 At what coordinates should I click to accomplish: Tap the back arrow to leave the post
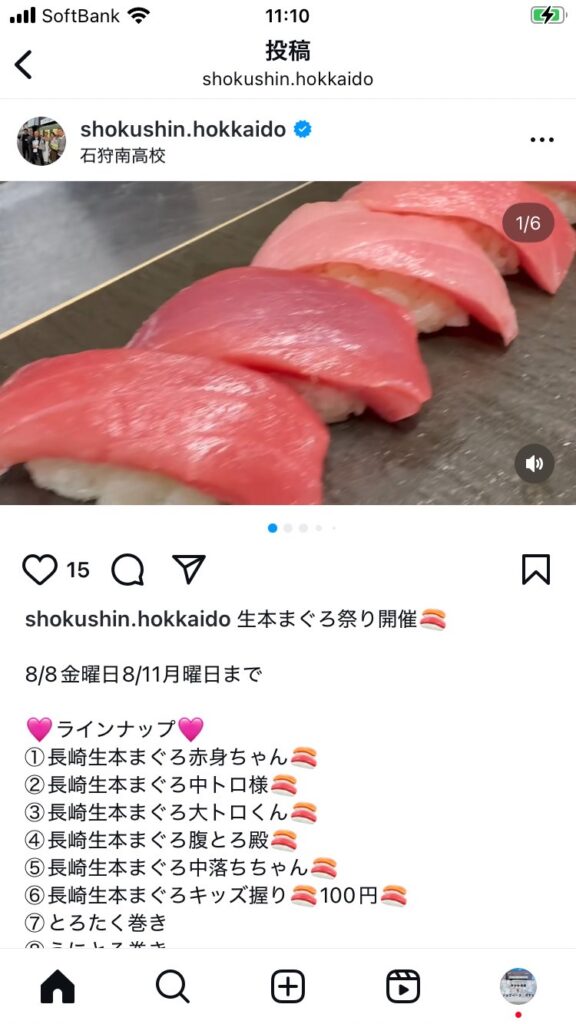point(24,65)
